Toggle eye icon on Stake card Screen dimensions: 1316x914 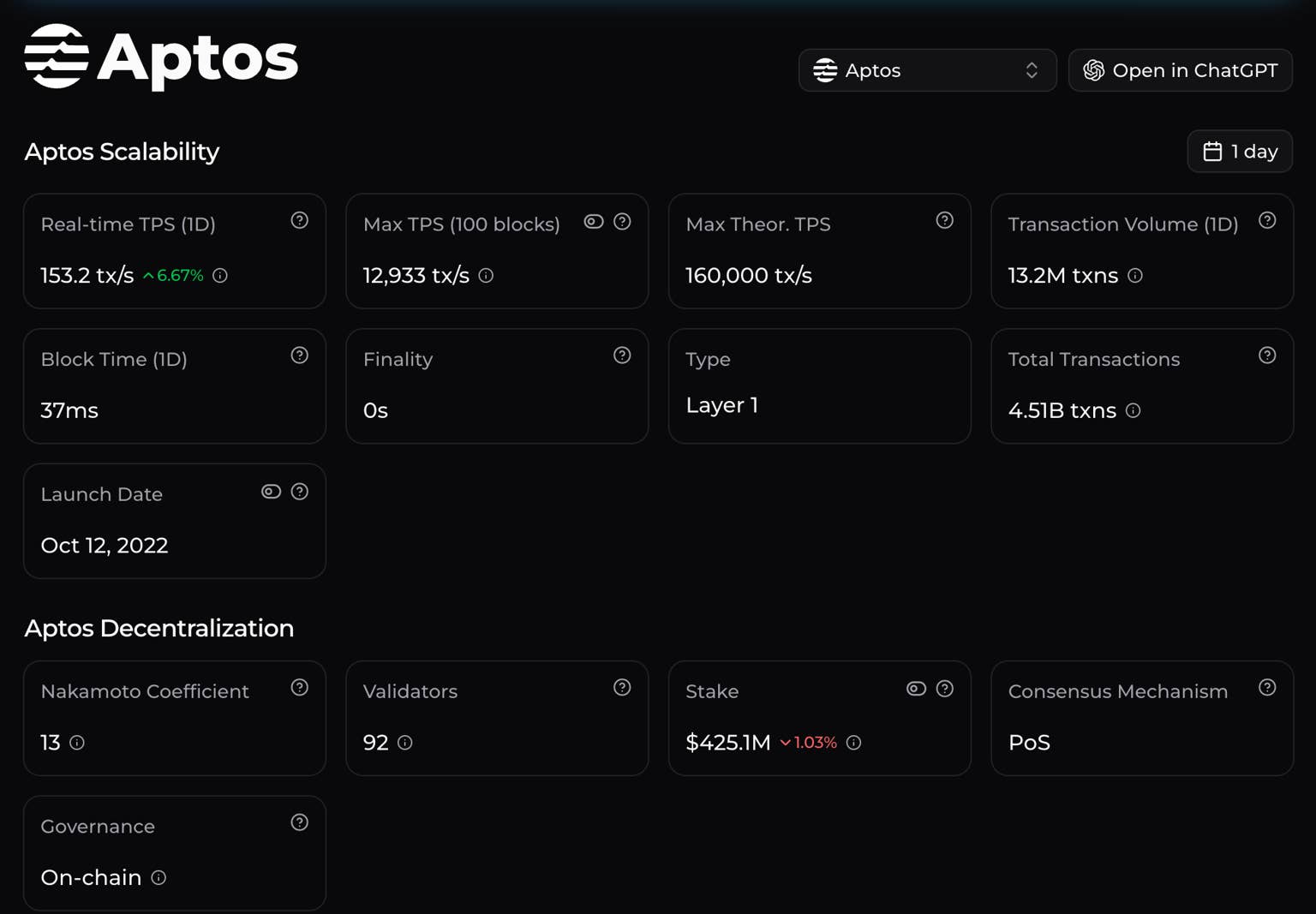coord(916,689)
